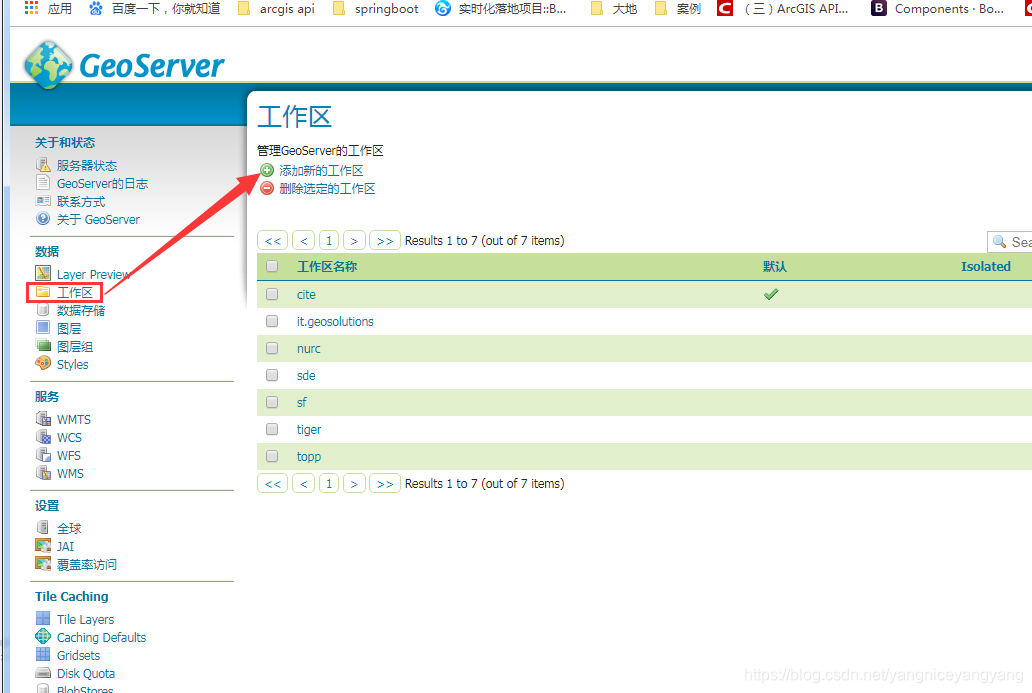The width and height of the screenshot is (1032, 693).
Task: Click the About GeoServer icon (关于 GeoServer)
Action: (x=43, y=218)
